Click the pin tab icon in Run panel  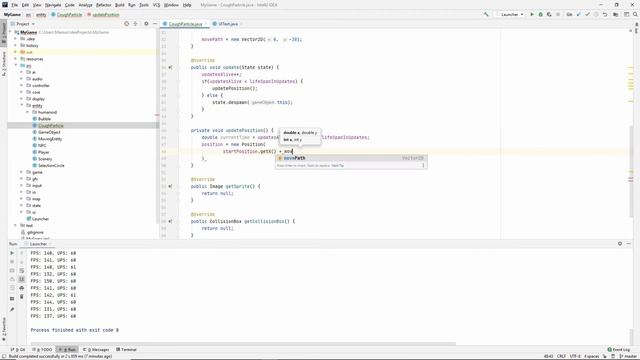tap(12, 309)
